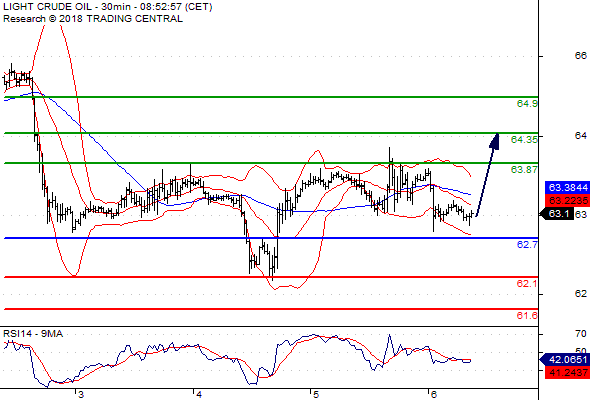Select the blue 63.3844 moving average value tag

567,187
